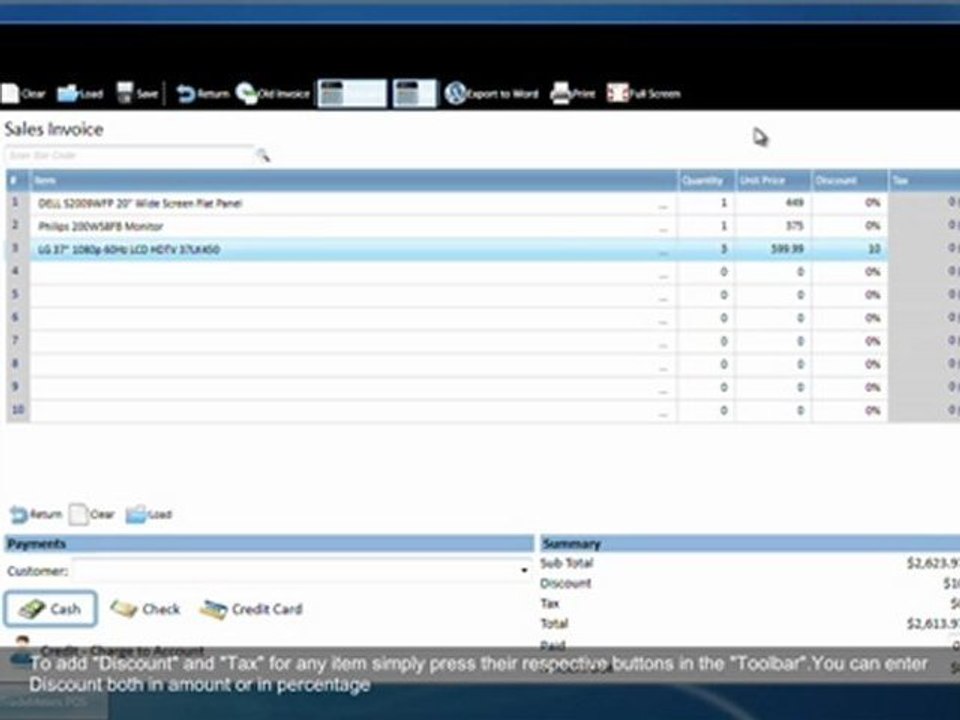The width and height of the screenshot is (960, 720).
Task: Click the Item column header
Action: [x=354, y=181]
